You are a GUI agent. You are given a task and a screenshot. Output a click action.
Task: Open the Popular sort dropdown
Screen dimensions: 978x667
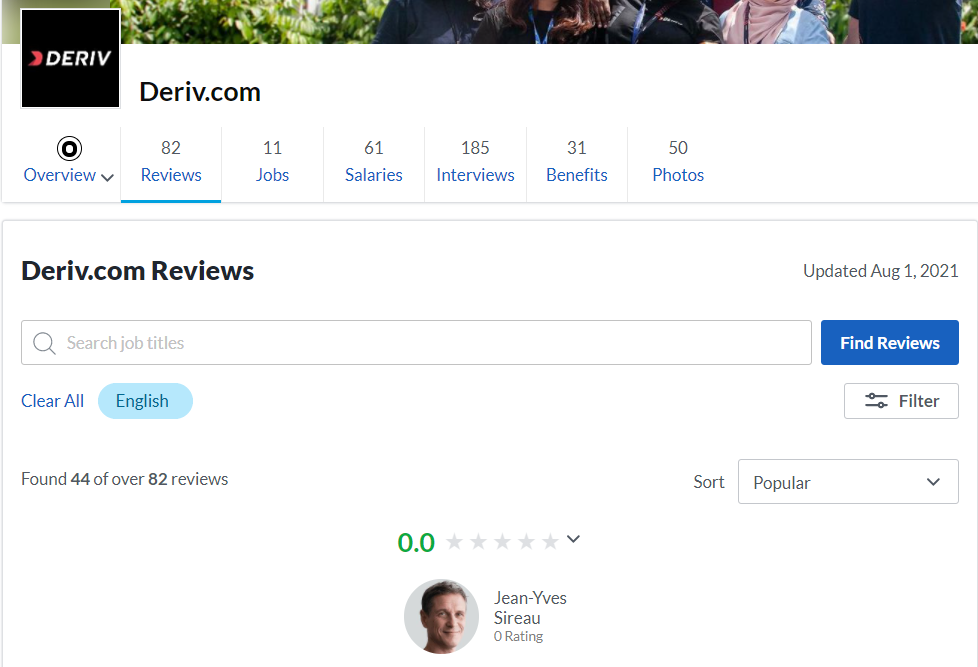pos(848,482)
